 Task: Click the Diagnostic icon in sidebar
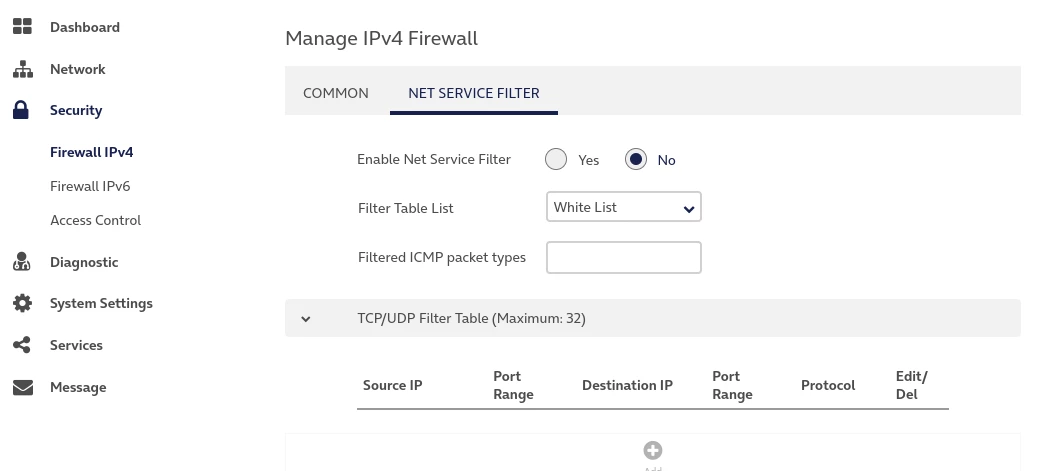click(x=22, y=262)
